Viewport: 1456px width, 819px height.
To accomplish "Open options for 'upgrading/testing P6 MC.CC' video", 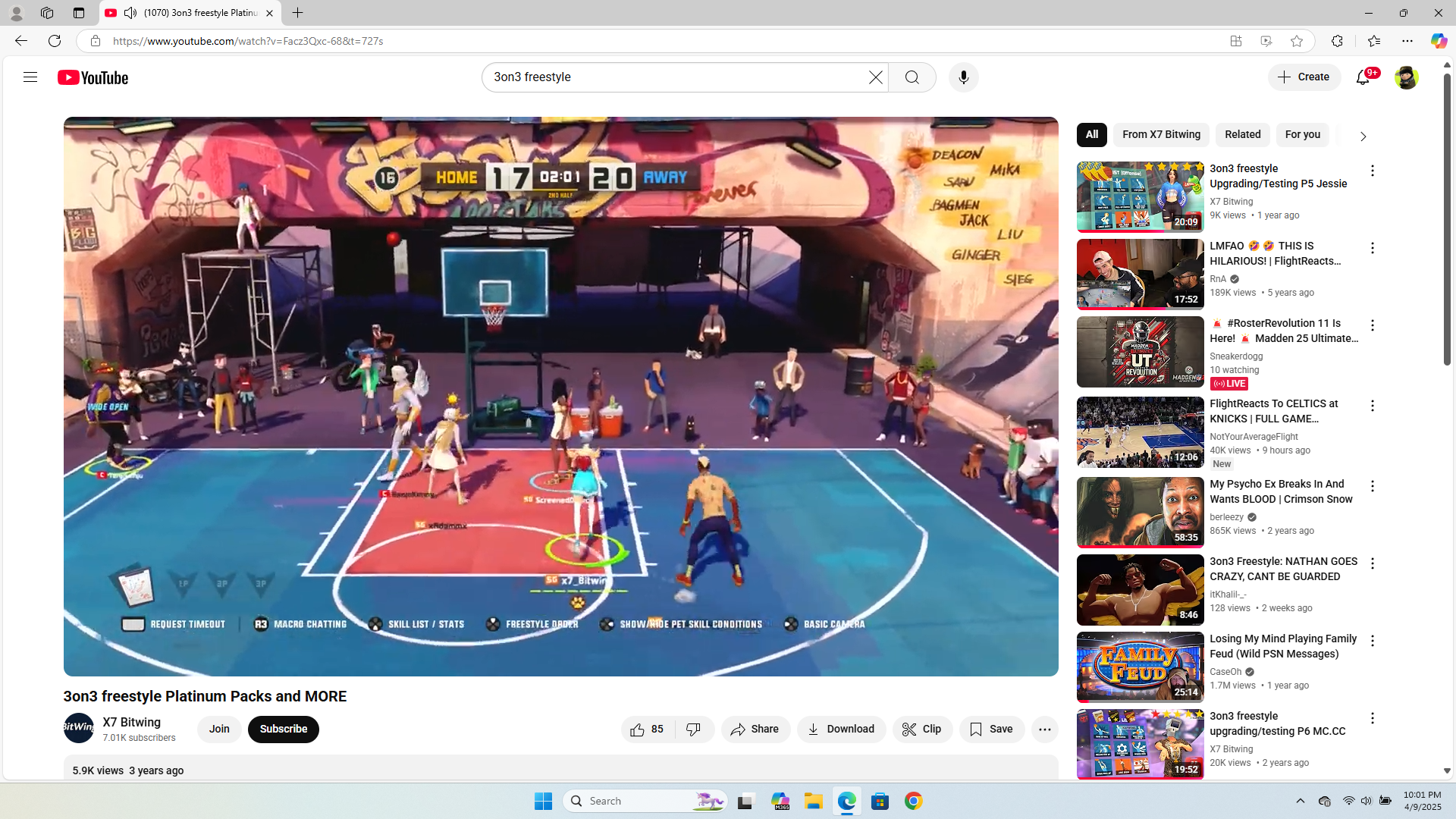I will coord(1373,718).
